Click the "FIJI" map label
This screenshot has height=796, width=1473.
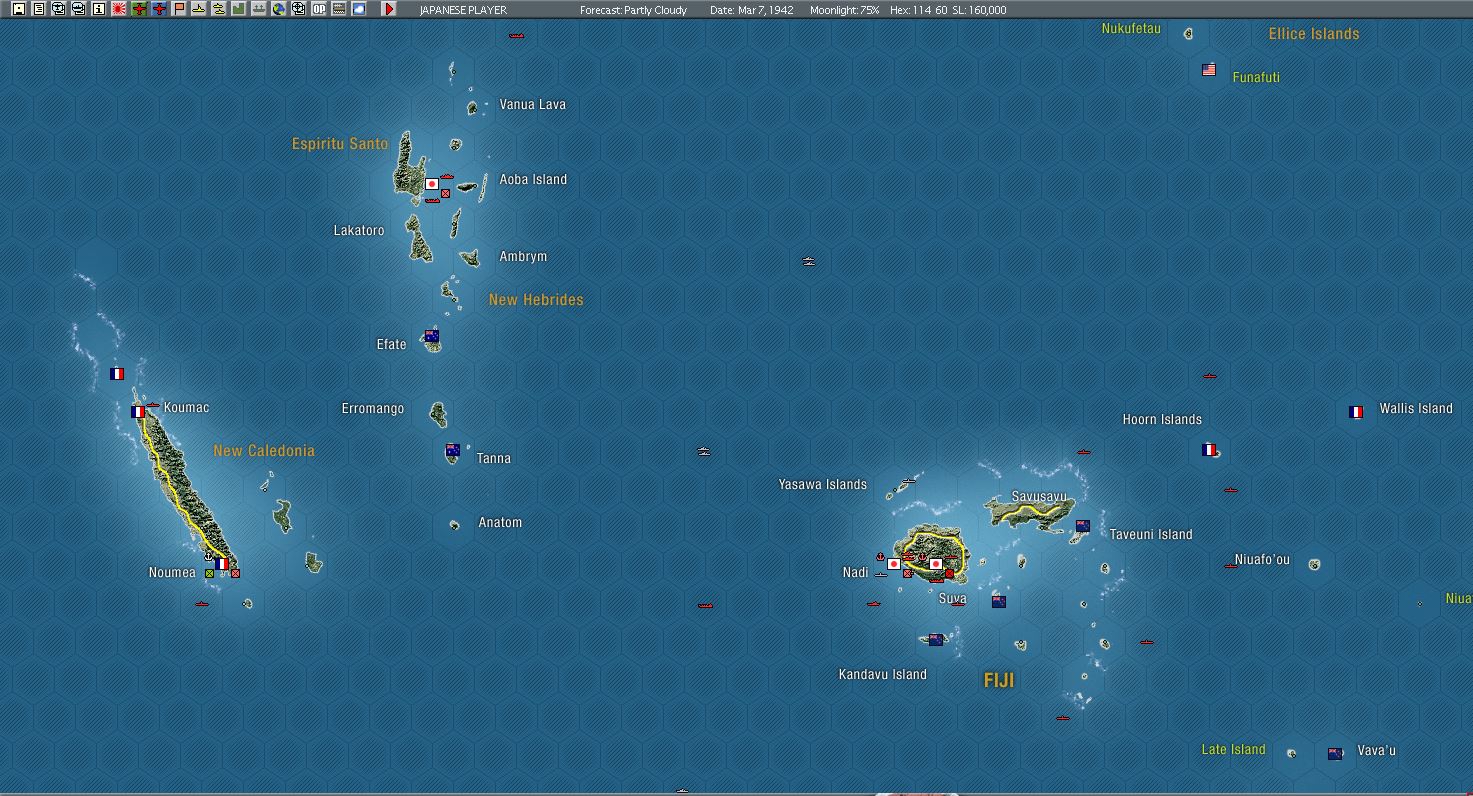tap(999, 681)
